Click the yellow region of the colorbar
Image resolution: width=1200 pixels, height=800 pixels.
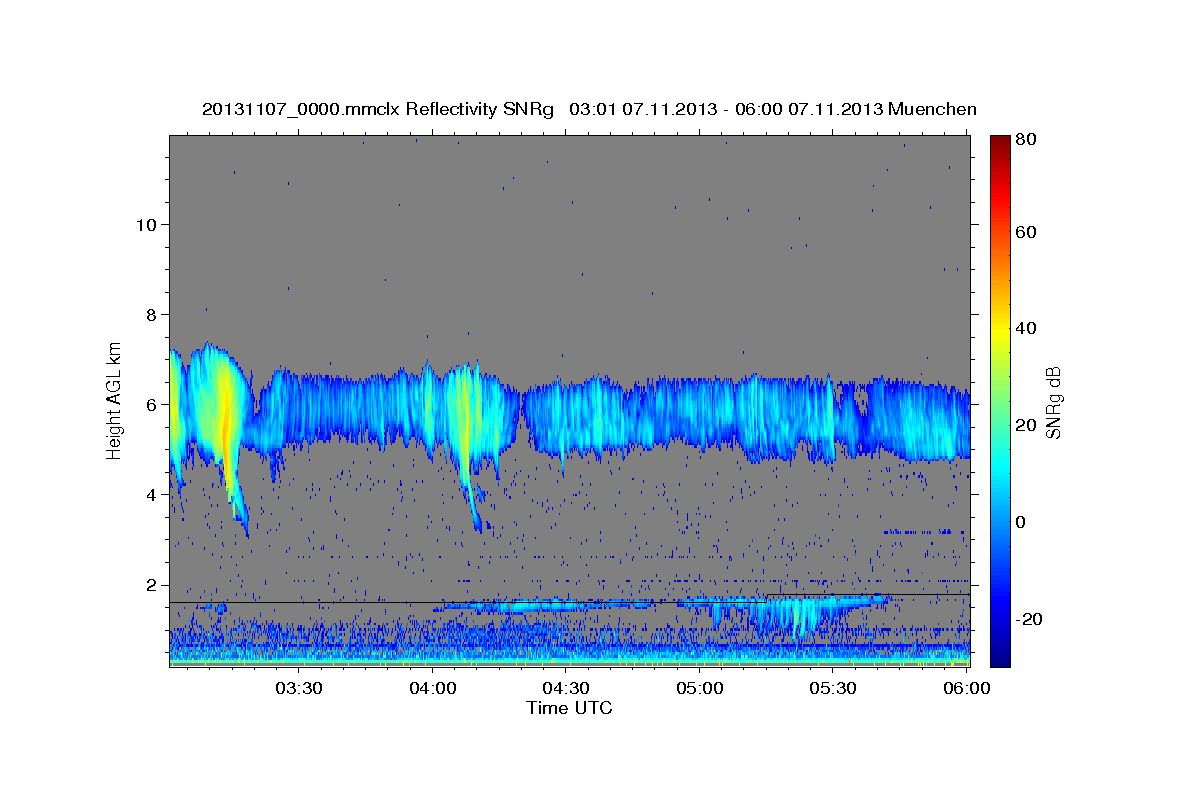1000,330
